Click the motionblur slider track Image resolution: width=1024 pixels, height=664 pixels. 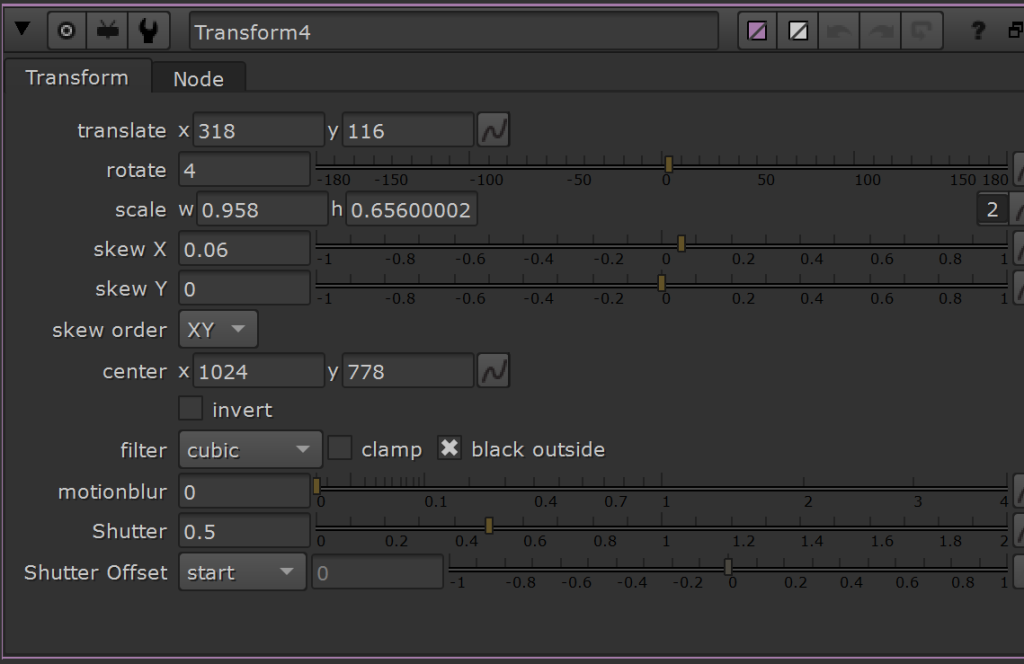click(x=662, y=486)
